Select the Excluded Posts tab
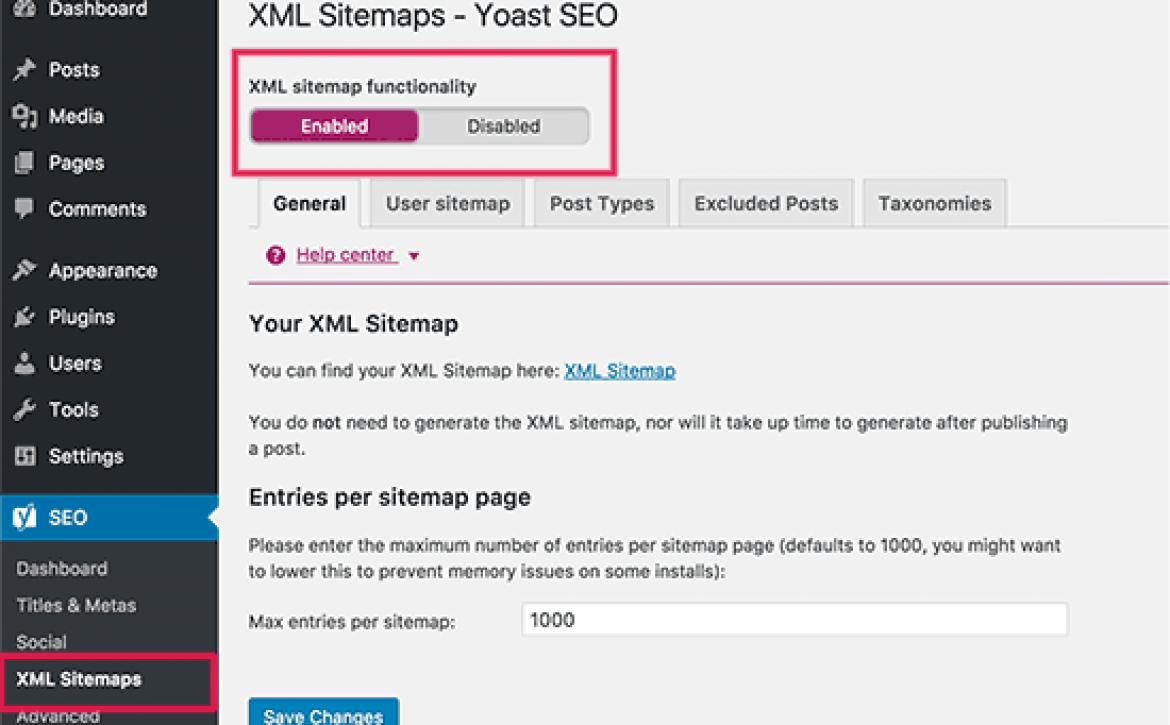The image size is (1170, 725). (766, 204)
